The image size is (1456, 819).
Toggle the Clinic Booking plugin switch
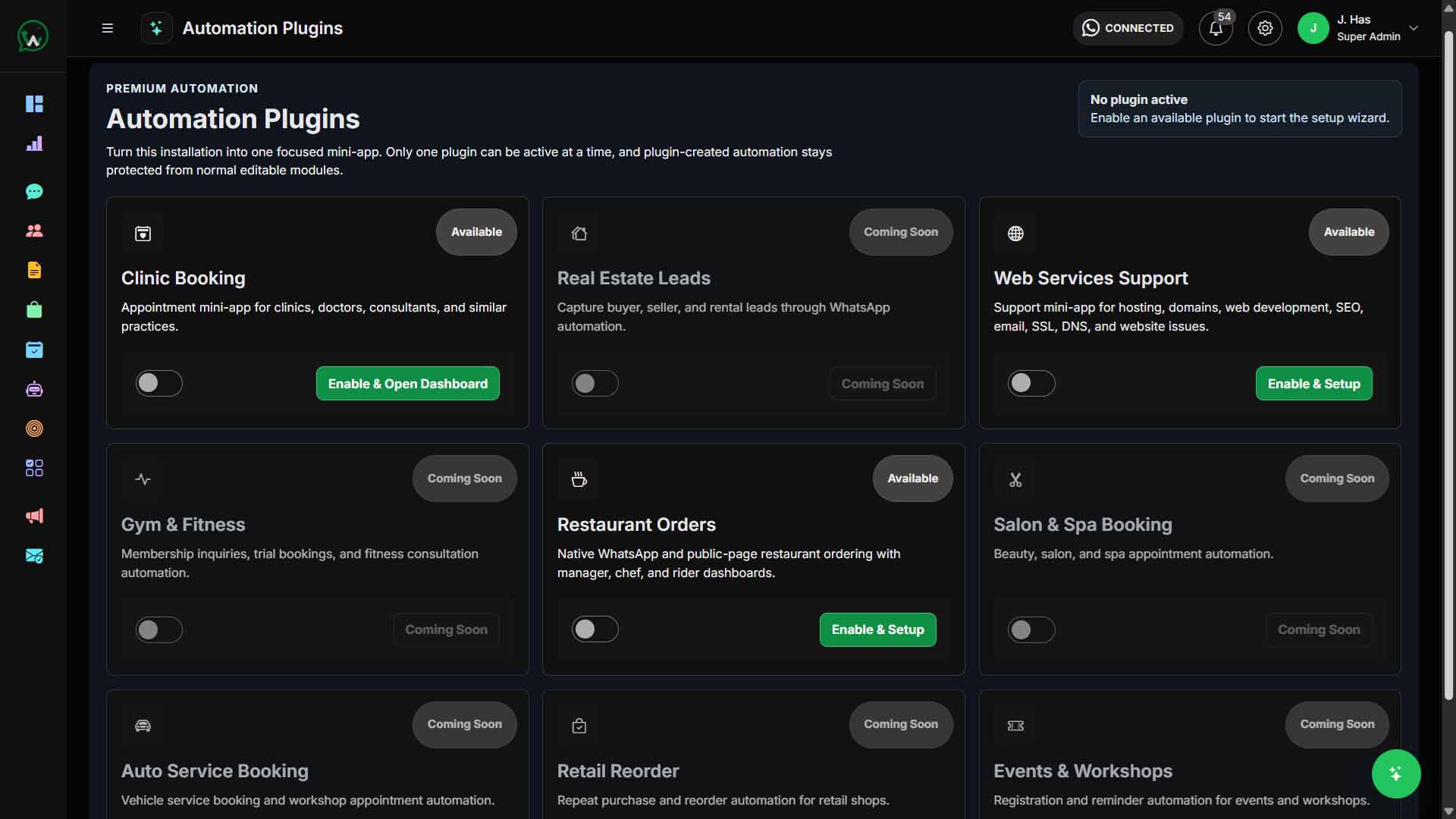point(159,383)
